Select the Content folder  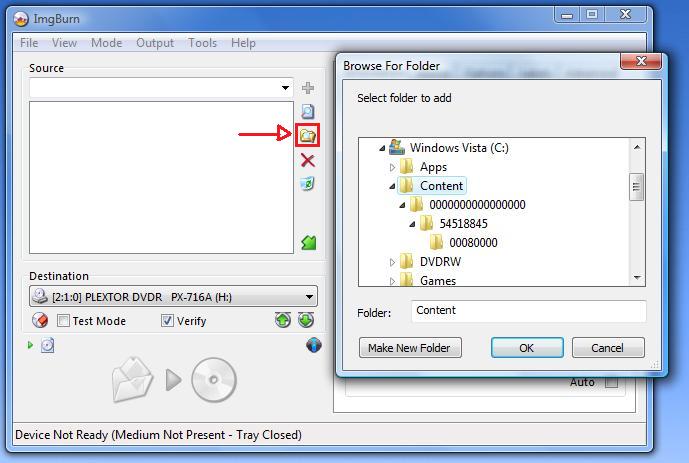tap(441, 186)
